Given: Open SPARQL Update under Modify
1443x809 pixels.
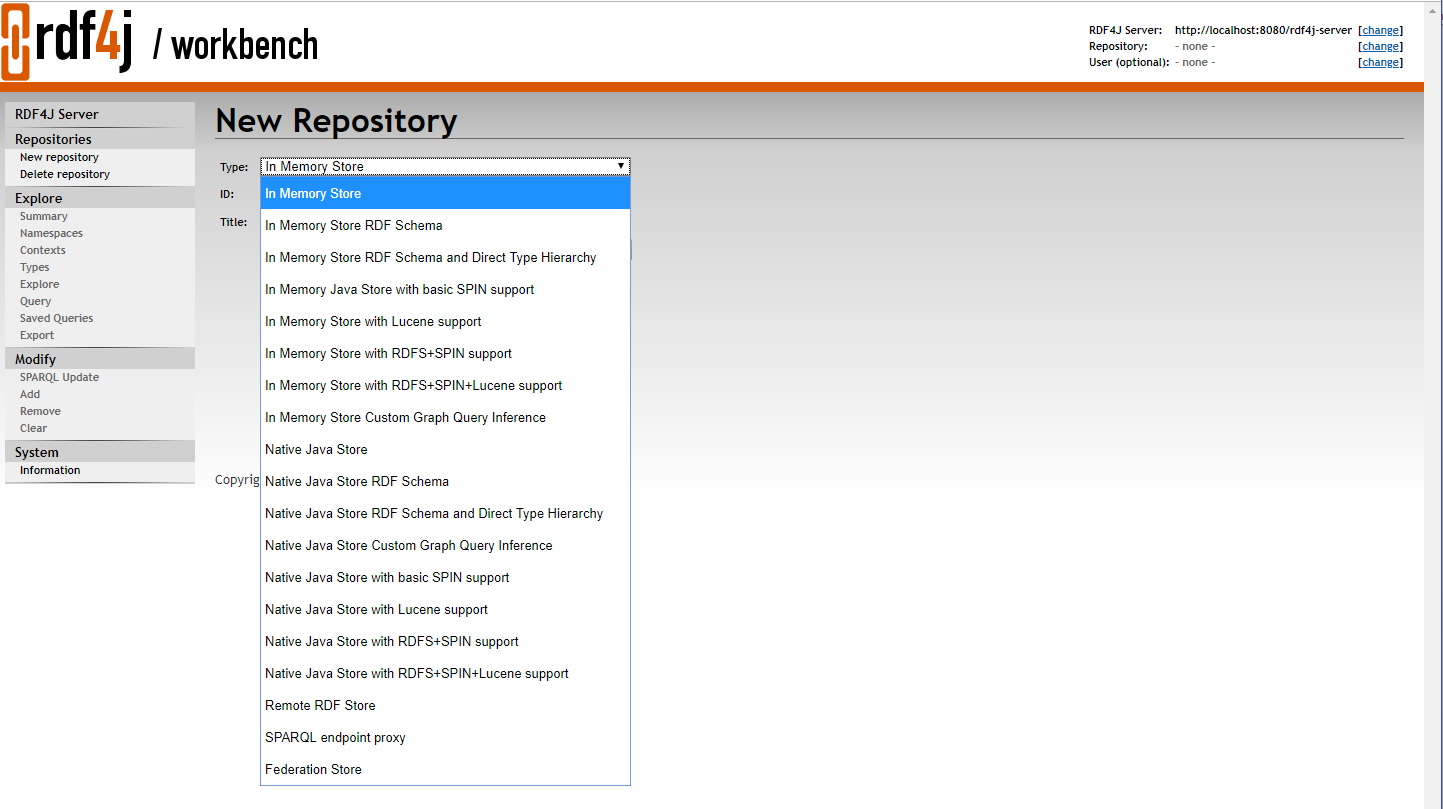Looking at the screenshot, I should [59, 377].
